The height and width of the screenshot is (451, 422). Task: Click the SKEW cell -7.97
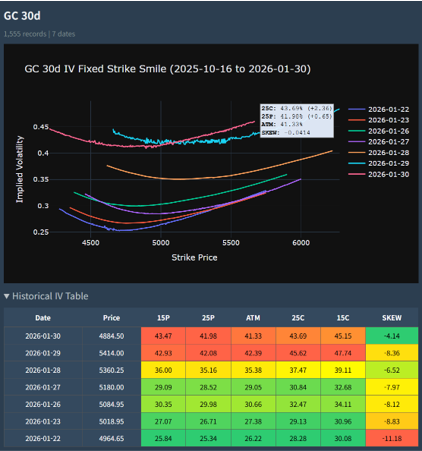(x=392, y=387)
